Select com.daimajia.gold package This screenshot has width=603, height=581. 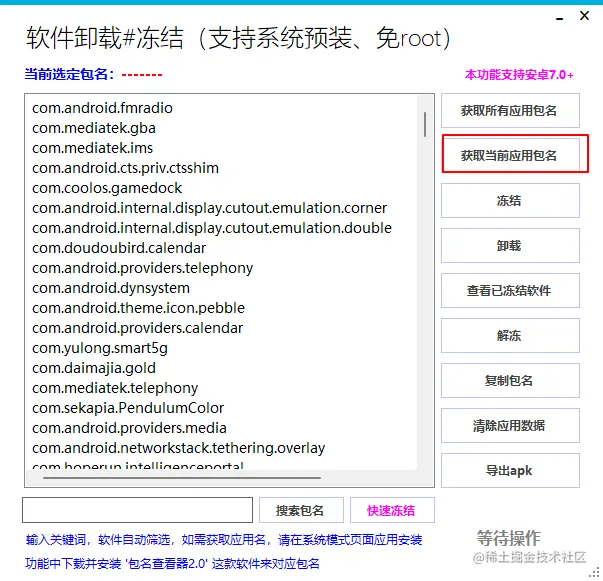(x=94, y=368)
